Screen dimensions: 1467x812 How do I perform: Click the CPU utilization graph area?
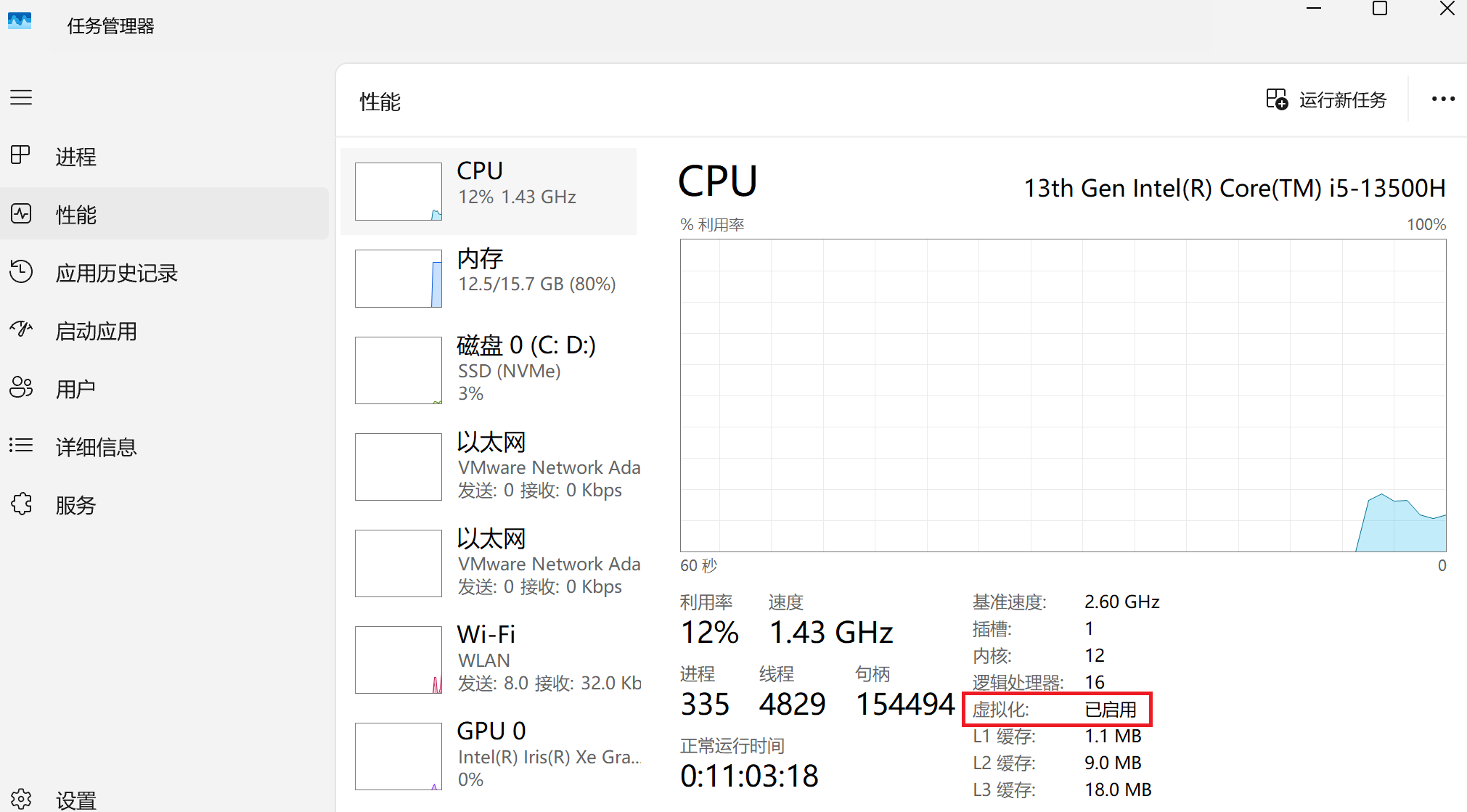pyautogui.click(x=1063, y=395)
